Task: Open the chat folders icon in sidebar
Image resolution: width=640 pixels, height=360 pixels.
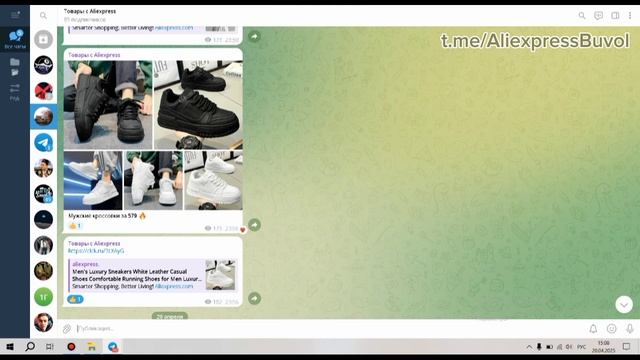Action: (x=15, y=67)
